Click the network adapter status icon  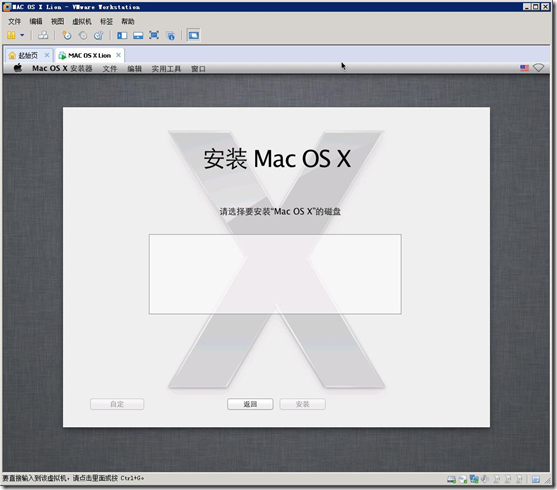coord(474,479)
